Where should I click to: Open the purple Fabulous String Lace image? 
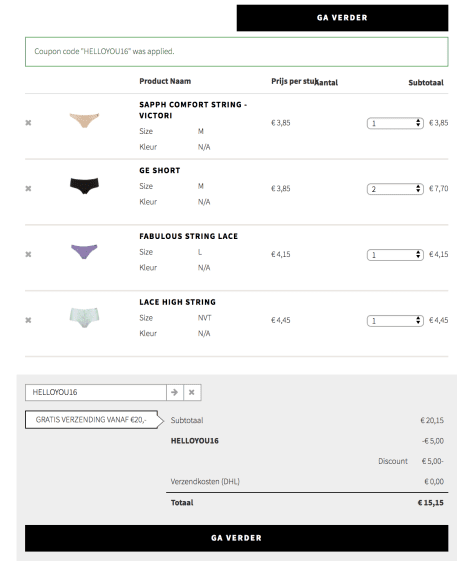[84, 252]
